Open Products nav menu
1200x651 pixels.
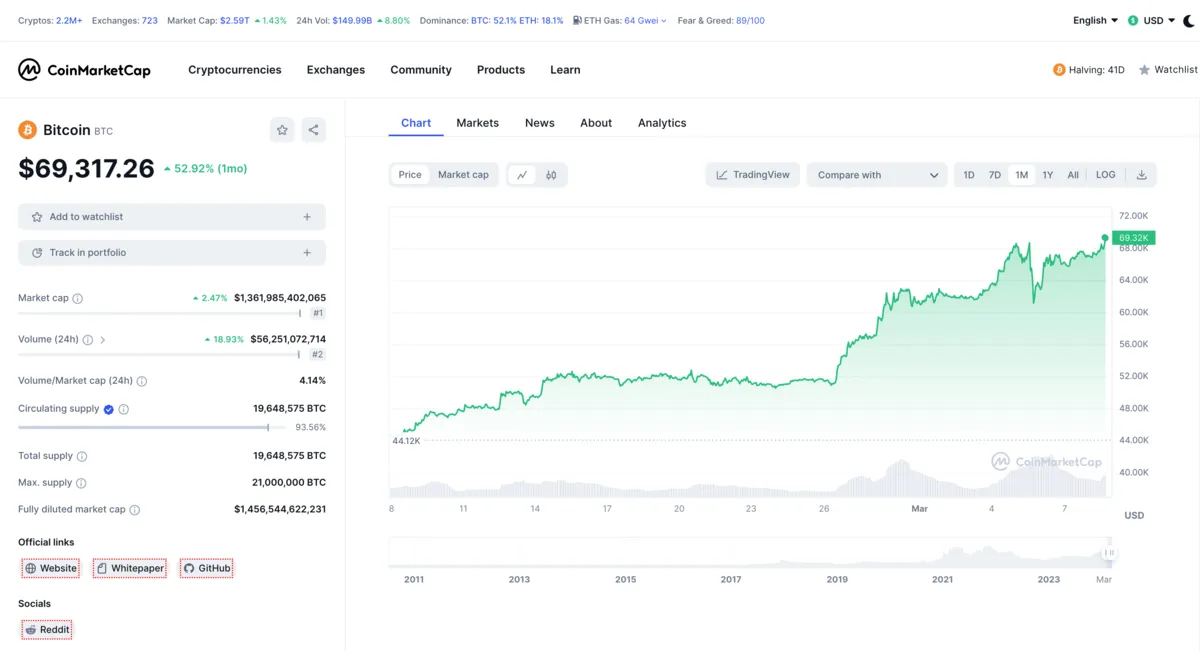[x=501, y=70]
